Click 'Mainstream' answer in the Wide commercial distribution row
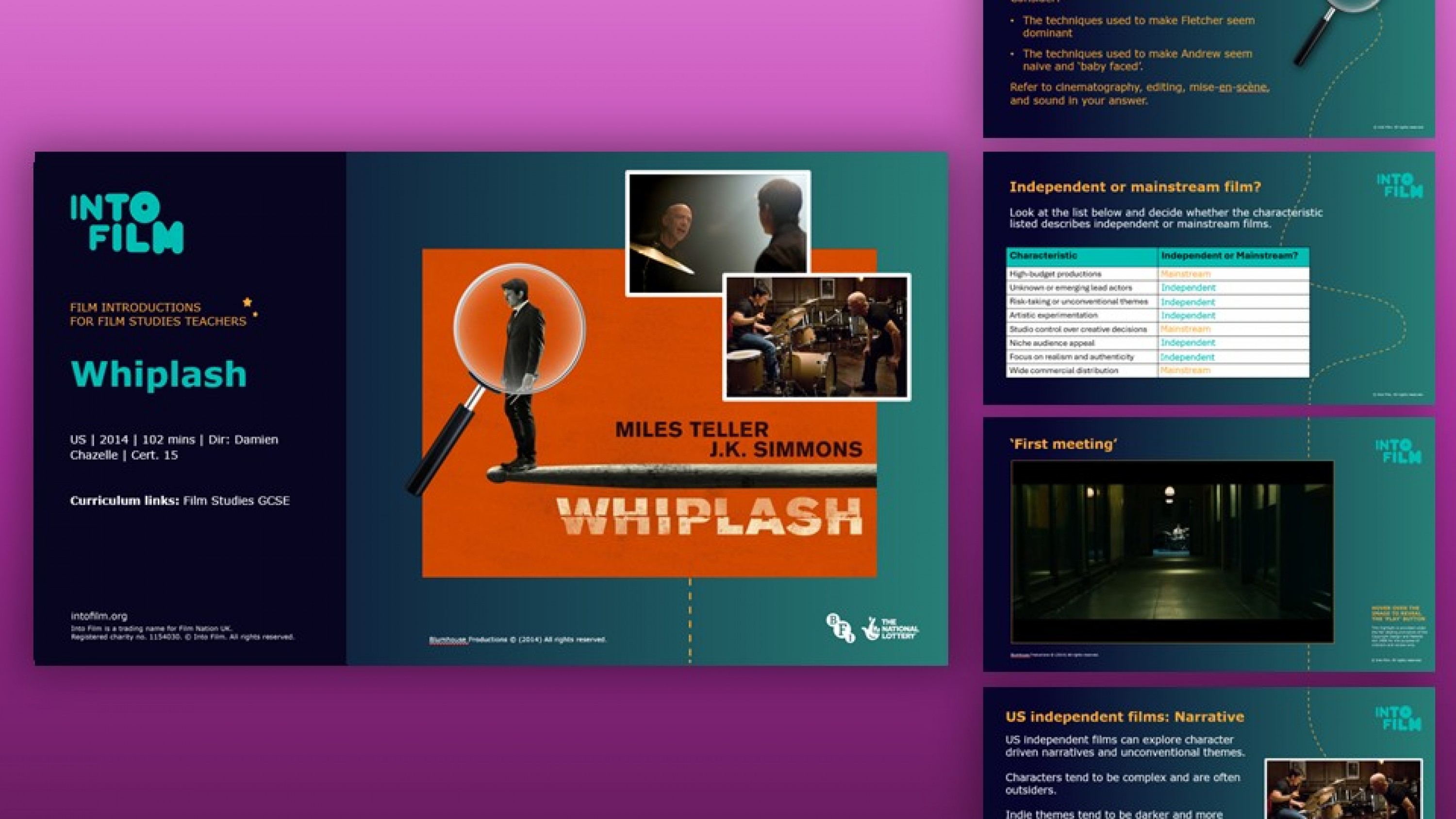 (x=1185, y=371)
